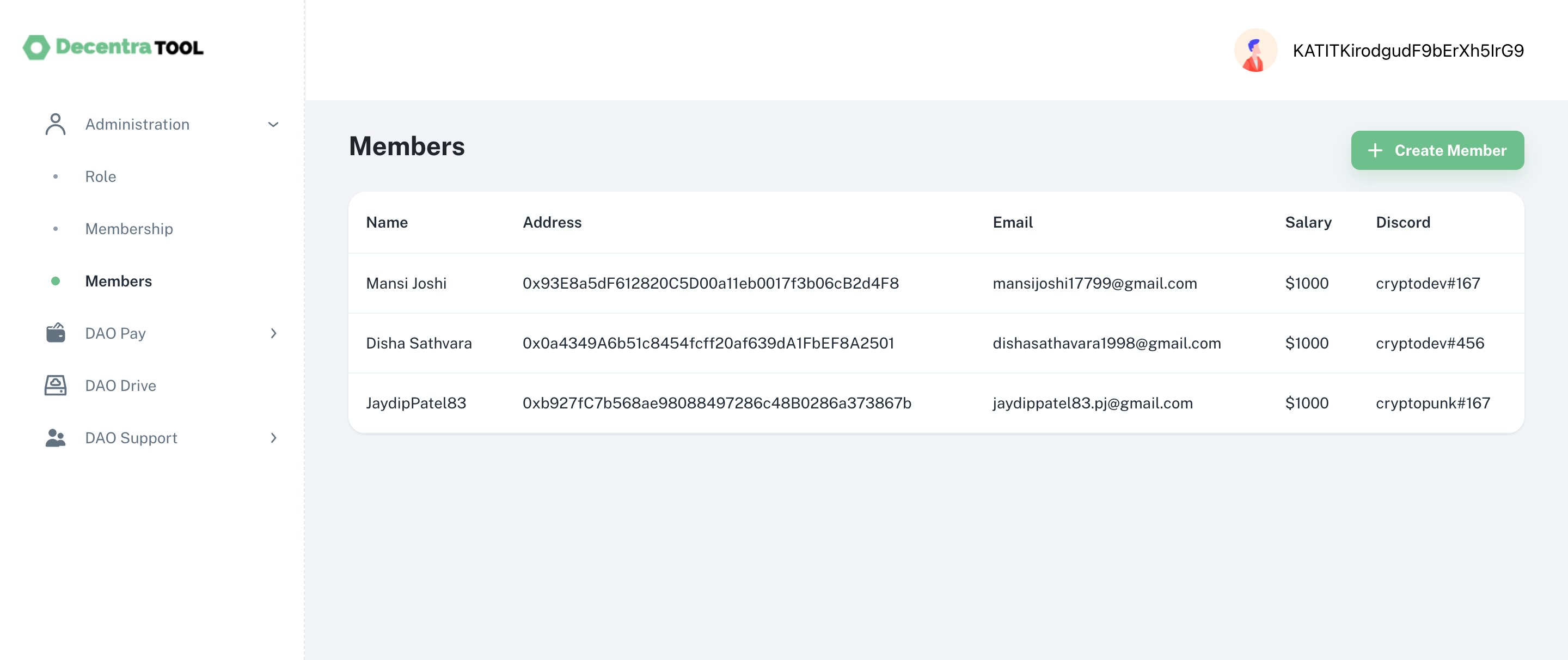
Task: Click the username KATITKirodgudF9bErXh5IrG9
Action: 1408,51
